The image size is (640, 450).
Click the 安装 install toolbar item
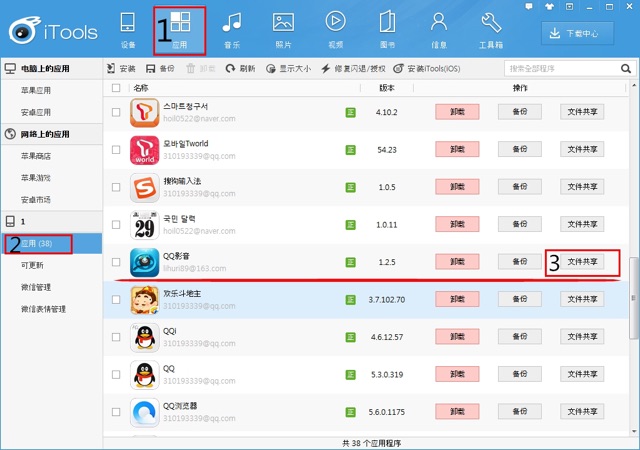121,69
